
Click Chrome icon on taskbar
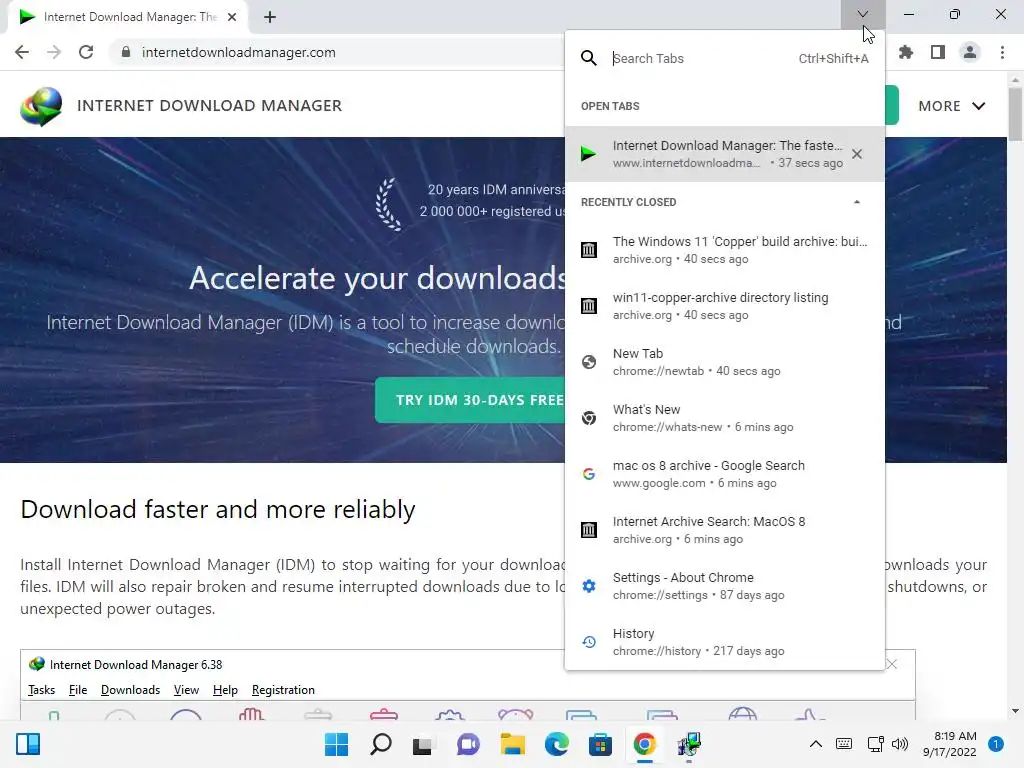click(645, 744)
